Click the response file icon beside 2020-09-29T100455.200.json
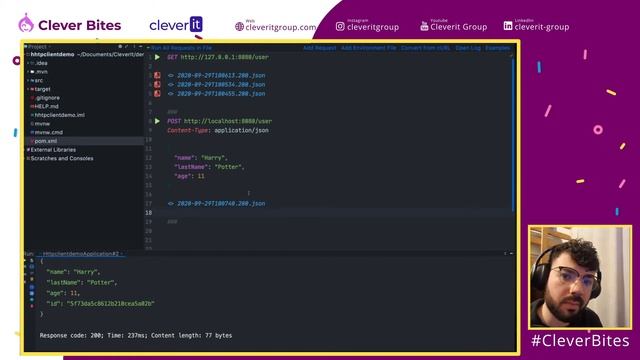This screenshot has width=640, height=360. point(157,93)
